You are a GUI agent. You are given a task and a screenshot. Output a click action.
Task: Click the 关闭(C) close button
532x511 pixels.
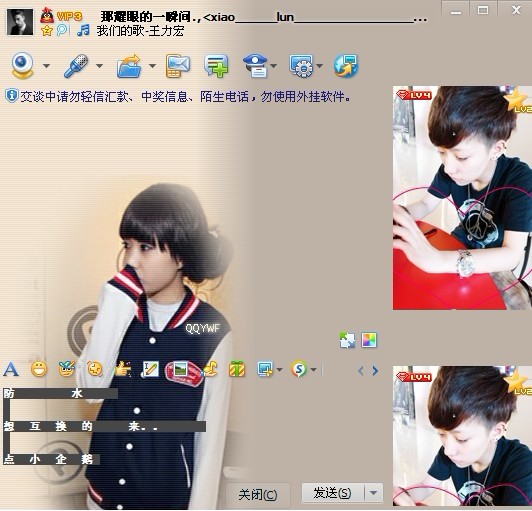click(258, 495)
